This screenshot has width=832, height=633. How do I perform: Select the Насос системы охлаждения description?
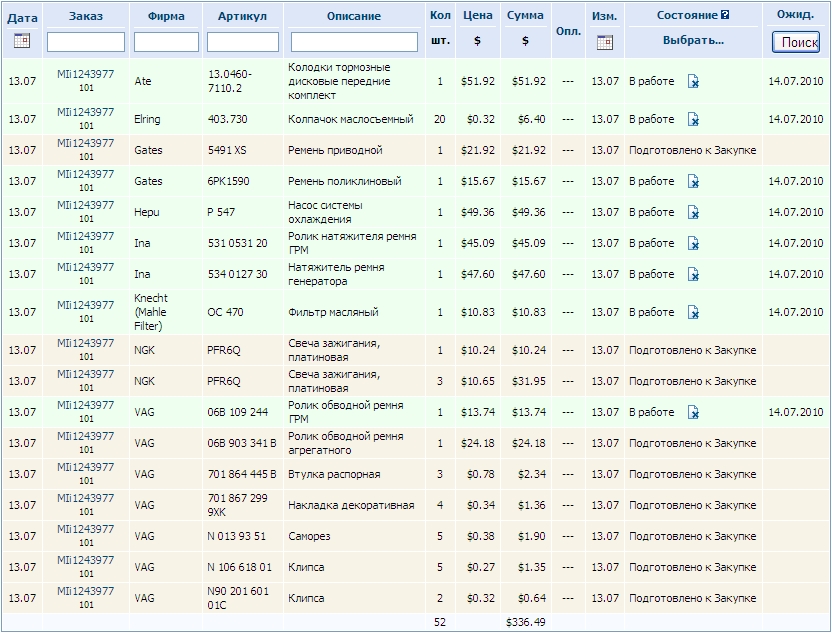pyautogui.click(x=325, y=212)
